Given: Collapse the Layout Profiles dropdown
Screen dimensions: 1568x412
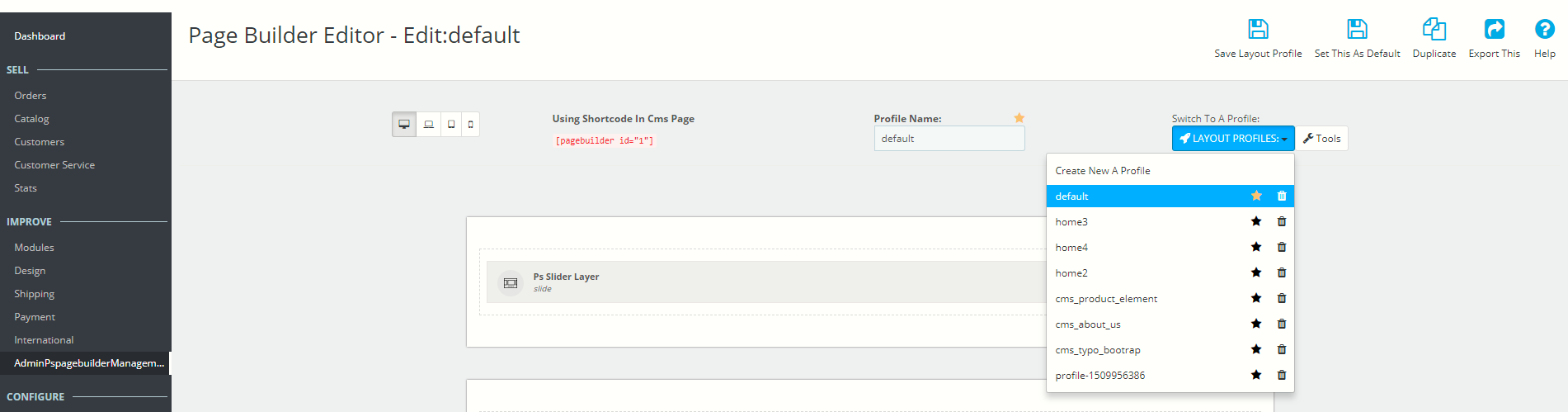Looking at the screenshot, I should [x=1233, y=139].
